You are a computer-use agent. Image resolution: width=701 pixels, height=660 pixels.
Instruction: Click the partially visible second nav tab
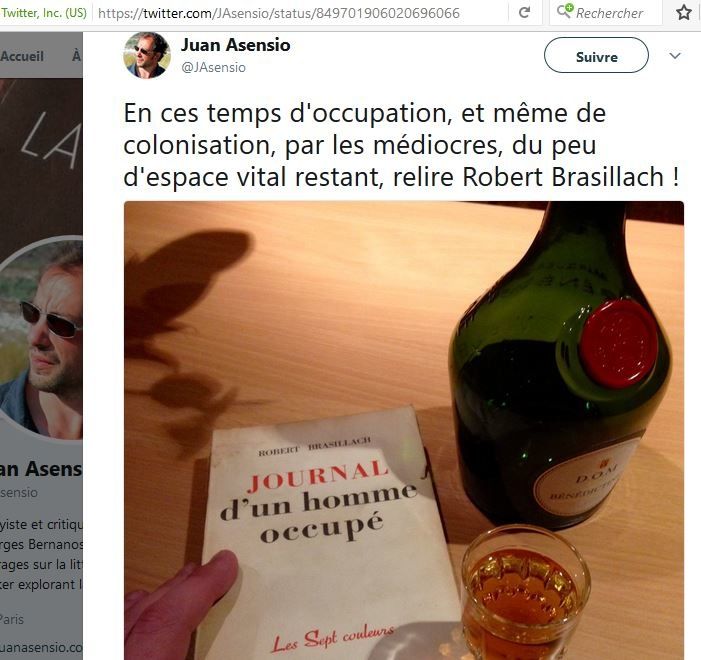77,56
